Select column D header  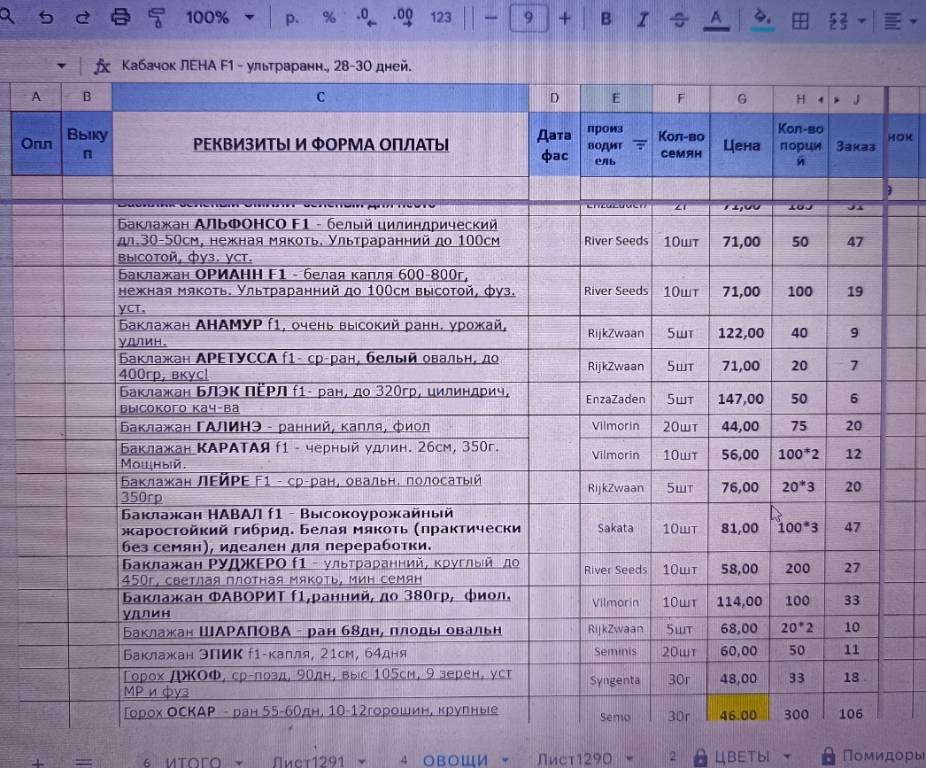[x=554, y=97]
